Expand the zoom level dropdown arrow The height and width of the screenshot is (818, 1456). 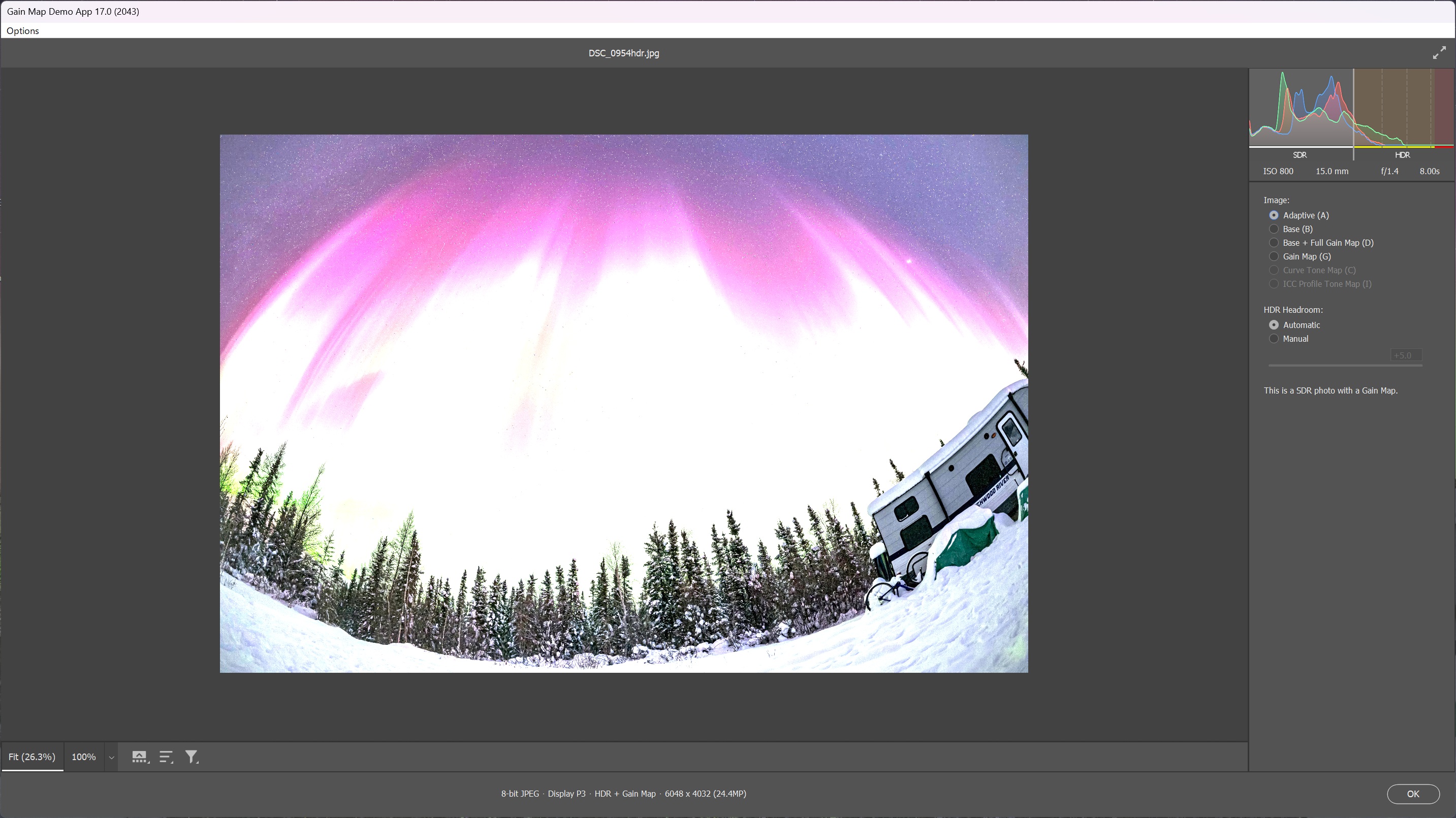click(111, 758)
